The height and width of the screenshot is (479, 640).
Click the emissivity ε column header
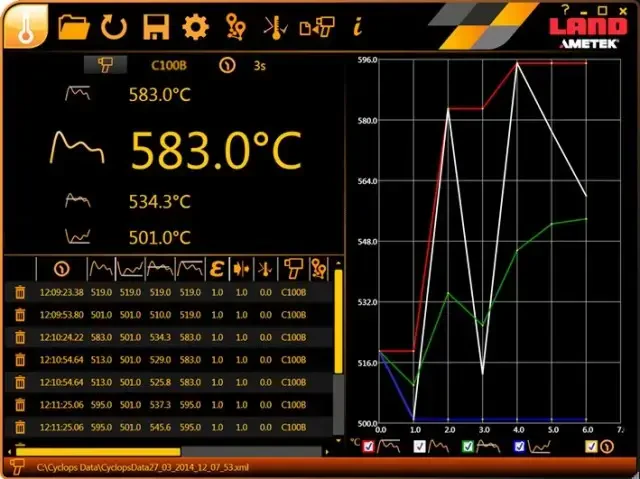218,269
